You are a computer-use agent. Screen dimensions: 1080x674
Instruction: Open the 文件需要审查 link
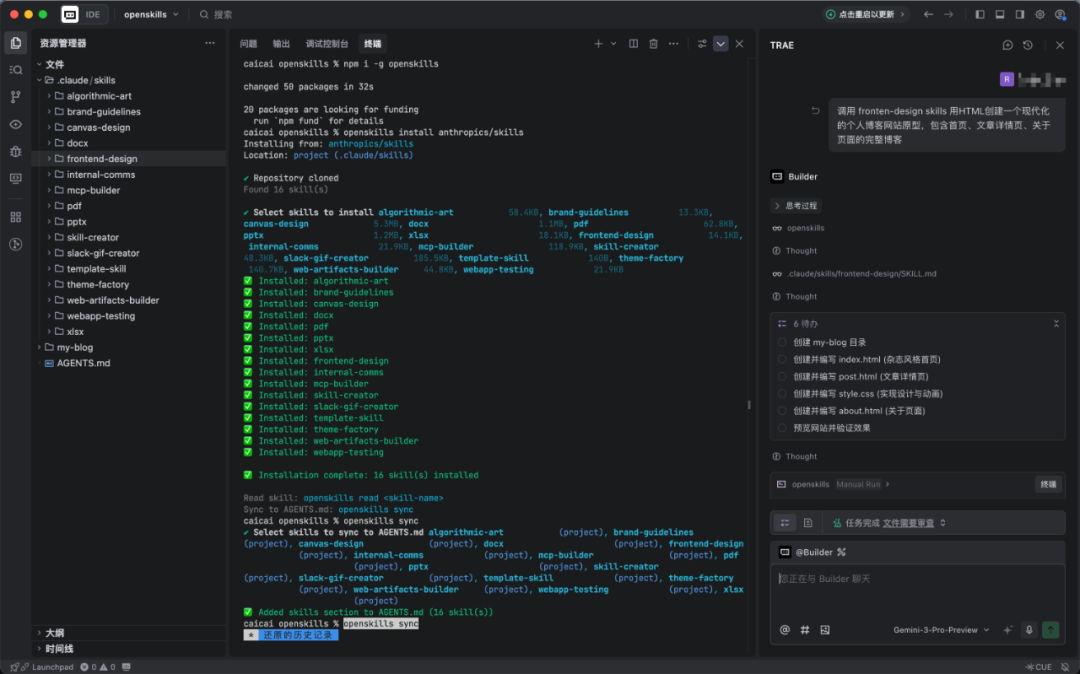click(908, 523)
